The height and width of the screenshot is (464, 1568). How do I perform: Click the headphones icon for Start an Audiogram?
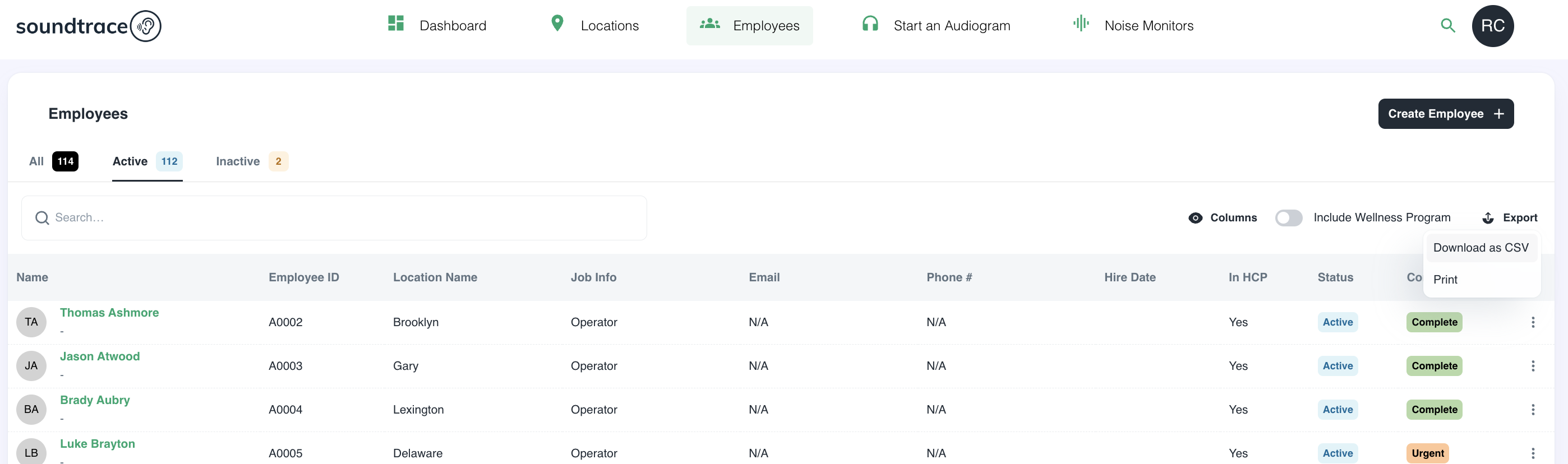(870, 24)
